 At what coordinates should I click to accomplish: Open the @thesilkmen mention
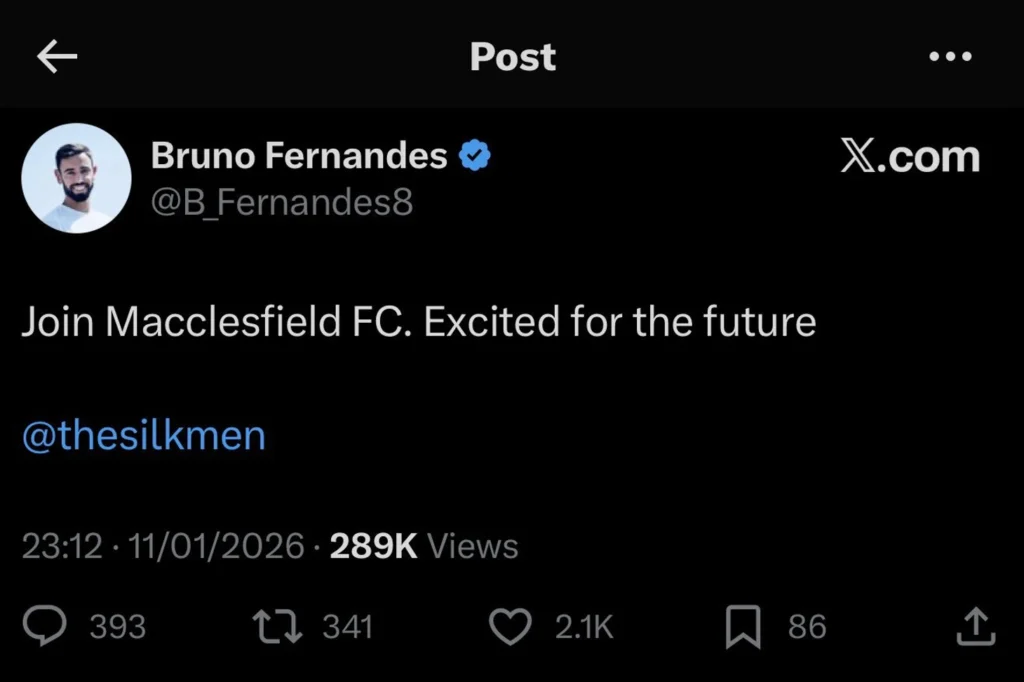(x=144, y=436)
